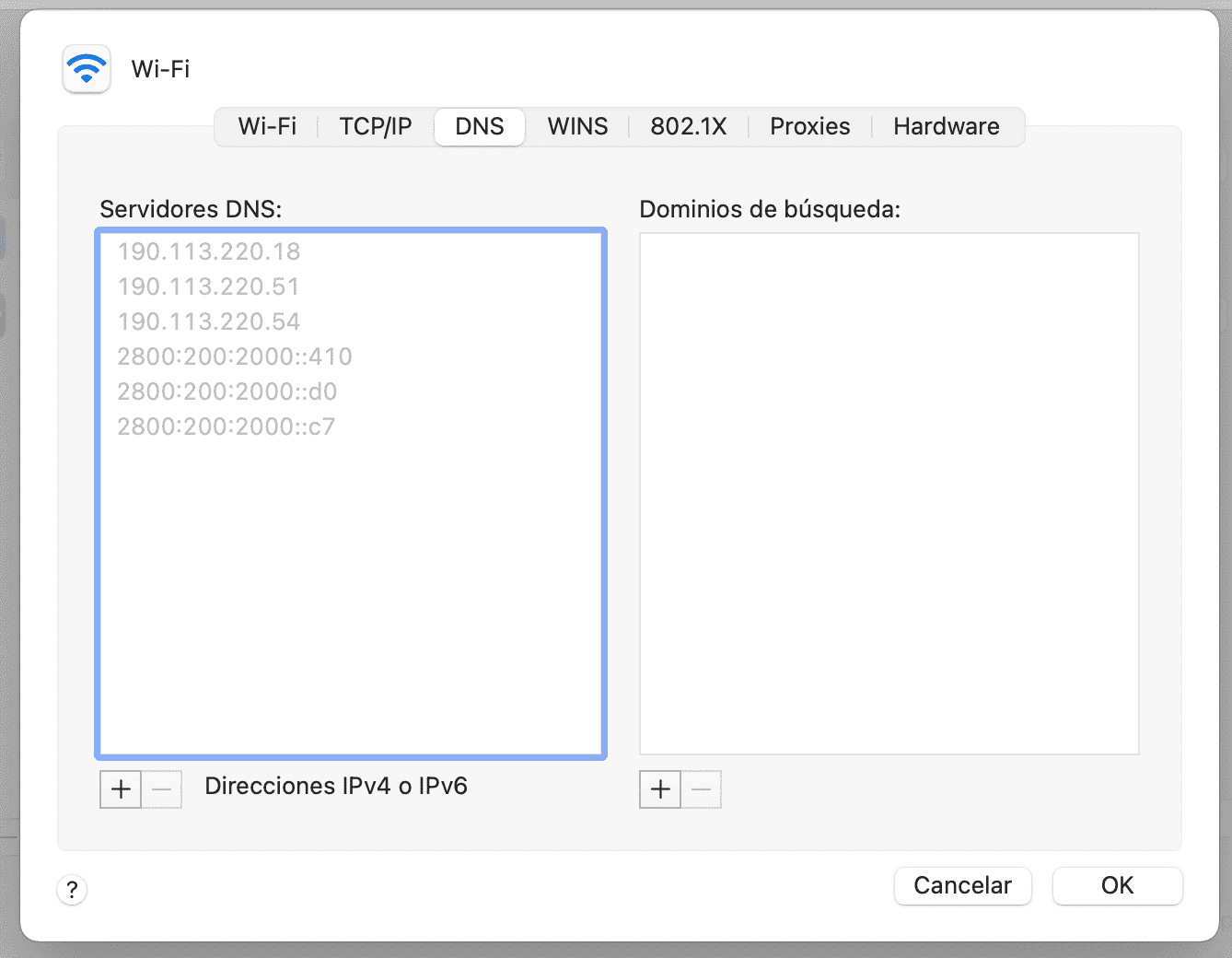Image resolution: width=1232 pixels, height=958 pixels.
Task: Open the WINS tab
Action: [577, 126]
